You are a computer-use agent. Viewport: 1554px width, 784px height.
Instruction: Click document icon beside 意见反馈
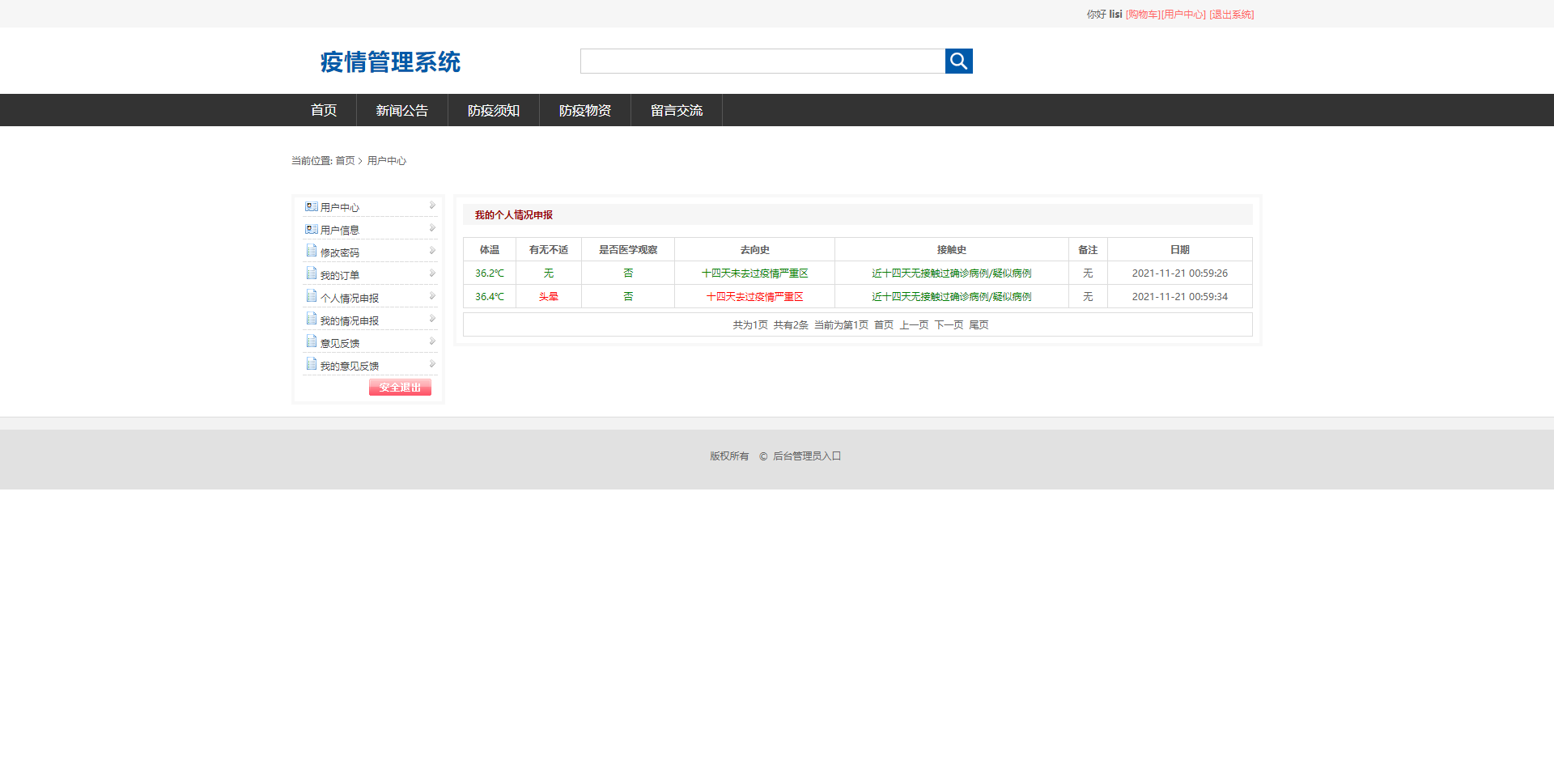(312, 341)
